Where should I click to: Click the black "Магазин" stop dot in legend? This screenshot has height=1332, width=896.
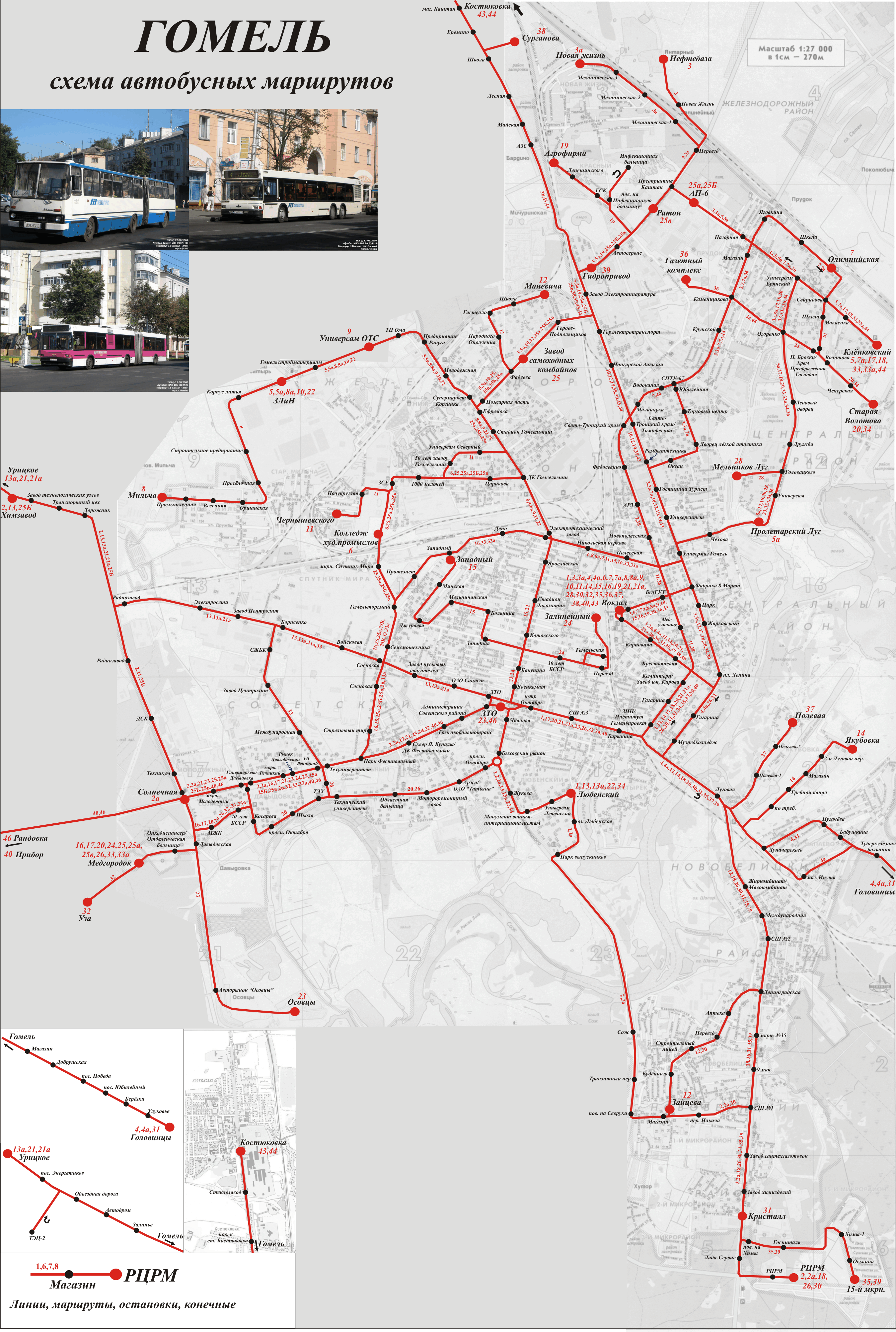[69, 1274]
